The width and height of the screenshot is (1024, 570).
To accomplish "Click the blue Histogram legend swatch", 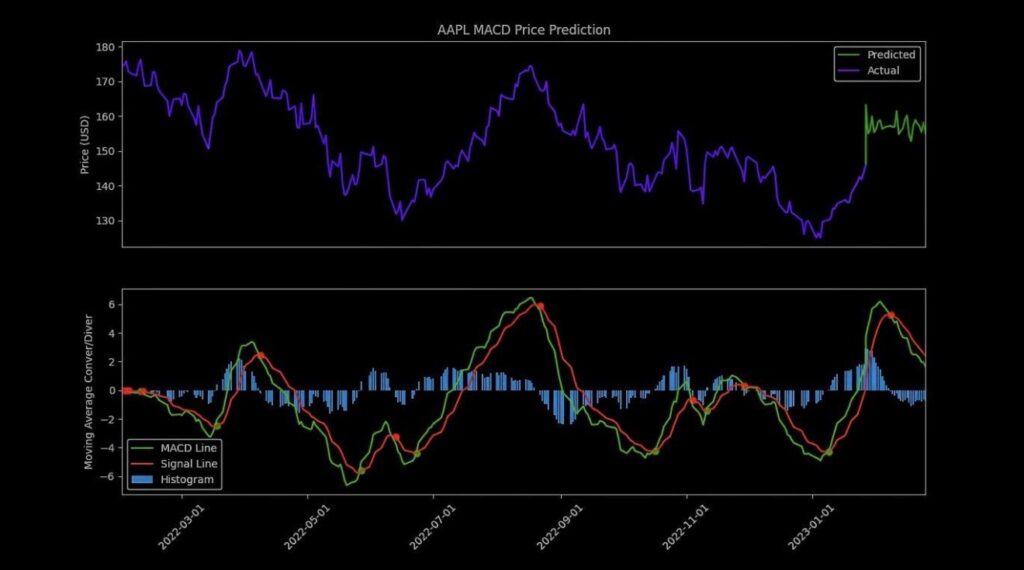I will [142, 479].
